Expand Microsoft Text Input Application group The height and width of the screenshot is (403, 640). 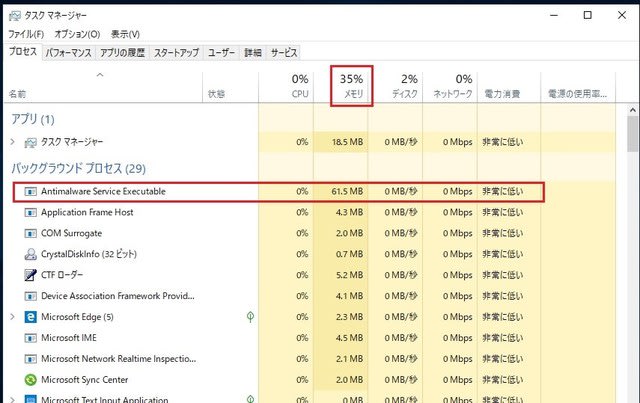(x=13, y=400)
